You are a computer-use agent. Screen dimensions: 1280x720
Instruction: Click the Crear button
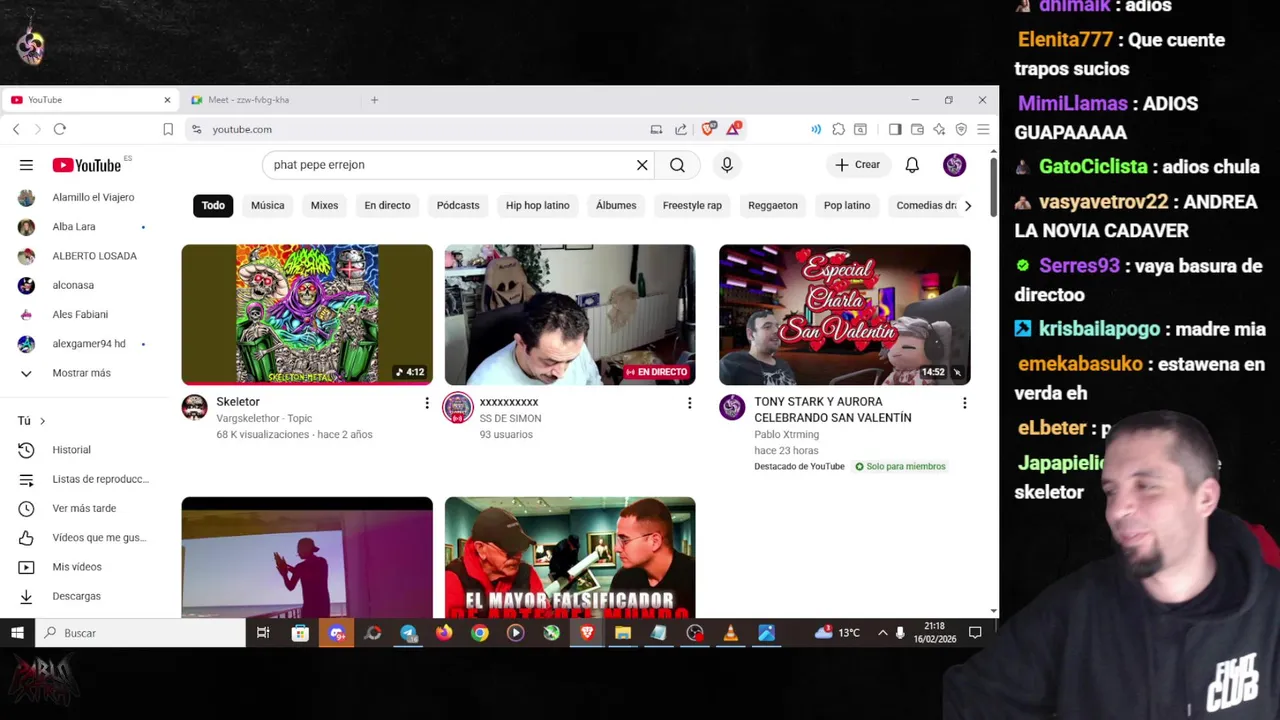click(x=857, y=165)
